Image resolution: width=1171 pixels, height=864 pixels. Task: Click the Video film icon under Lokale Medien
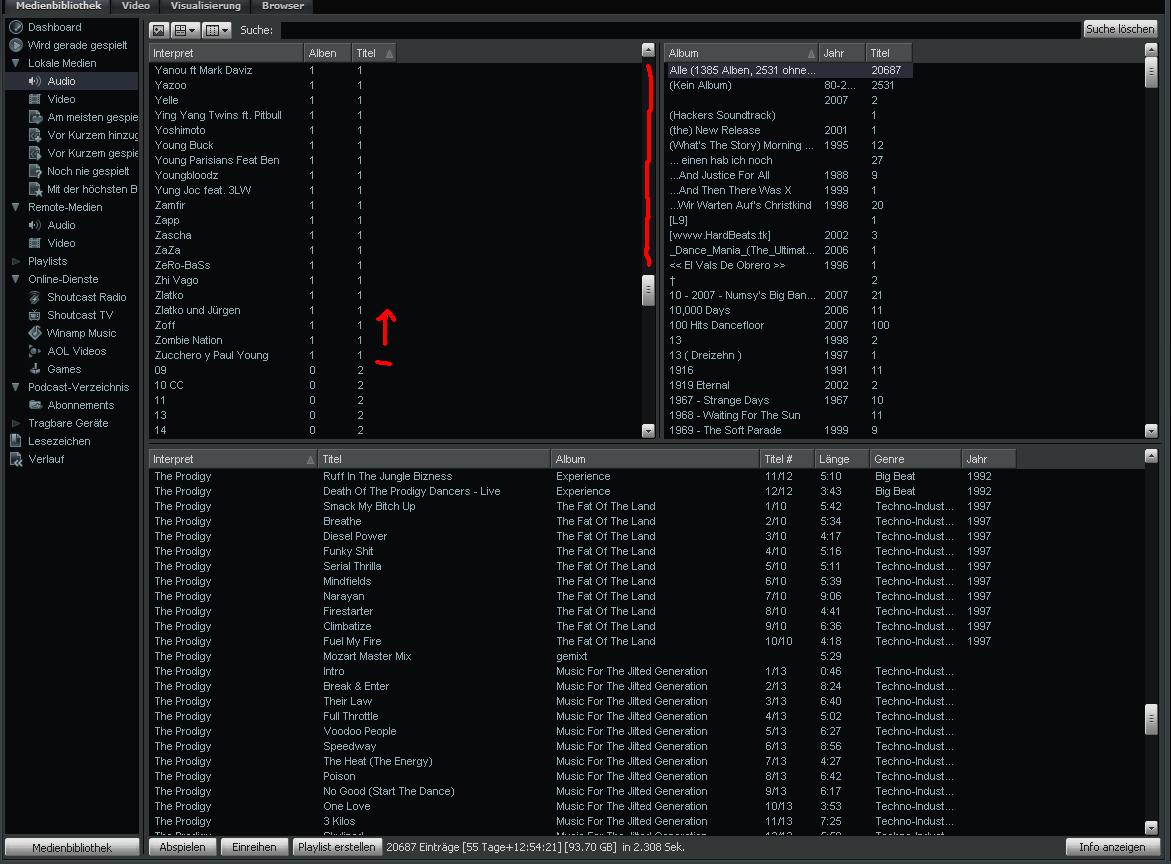click(34, 99)
